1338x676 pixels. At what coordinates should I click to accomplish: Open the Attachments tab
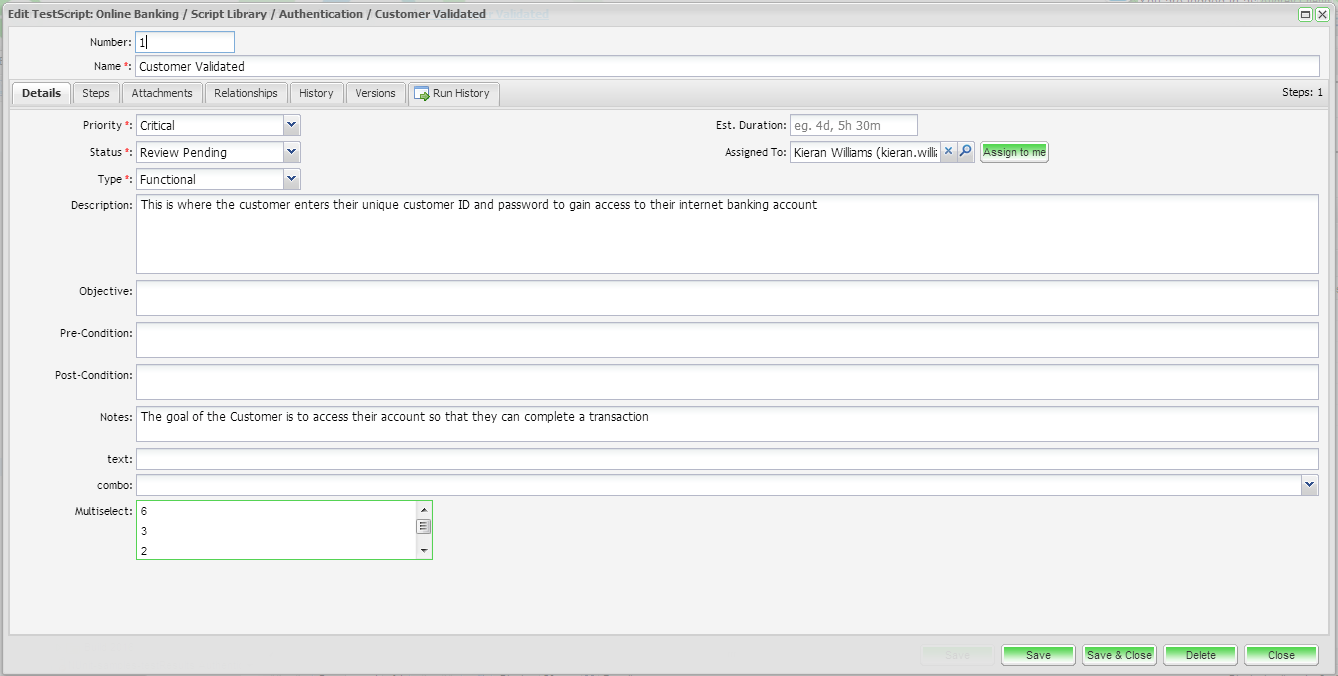(x=162, y=93)
